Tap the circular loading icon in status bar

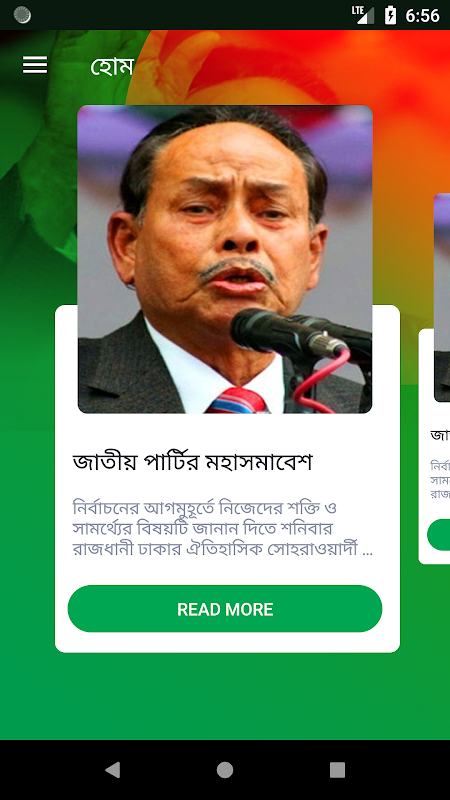(22, 15)
